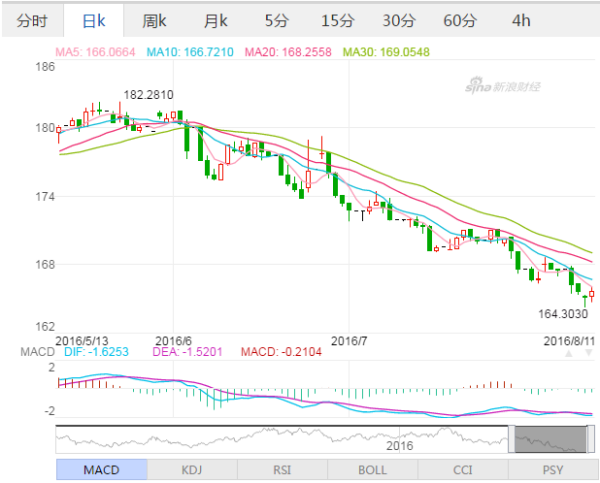Switch to the 分时 intraday chart tab
Screen dimensions: 600x483
click(x=32, y=21)
